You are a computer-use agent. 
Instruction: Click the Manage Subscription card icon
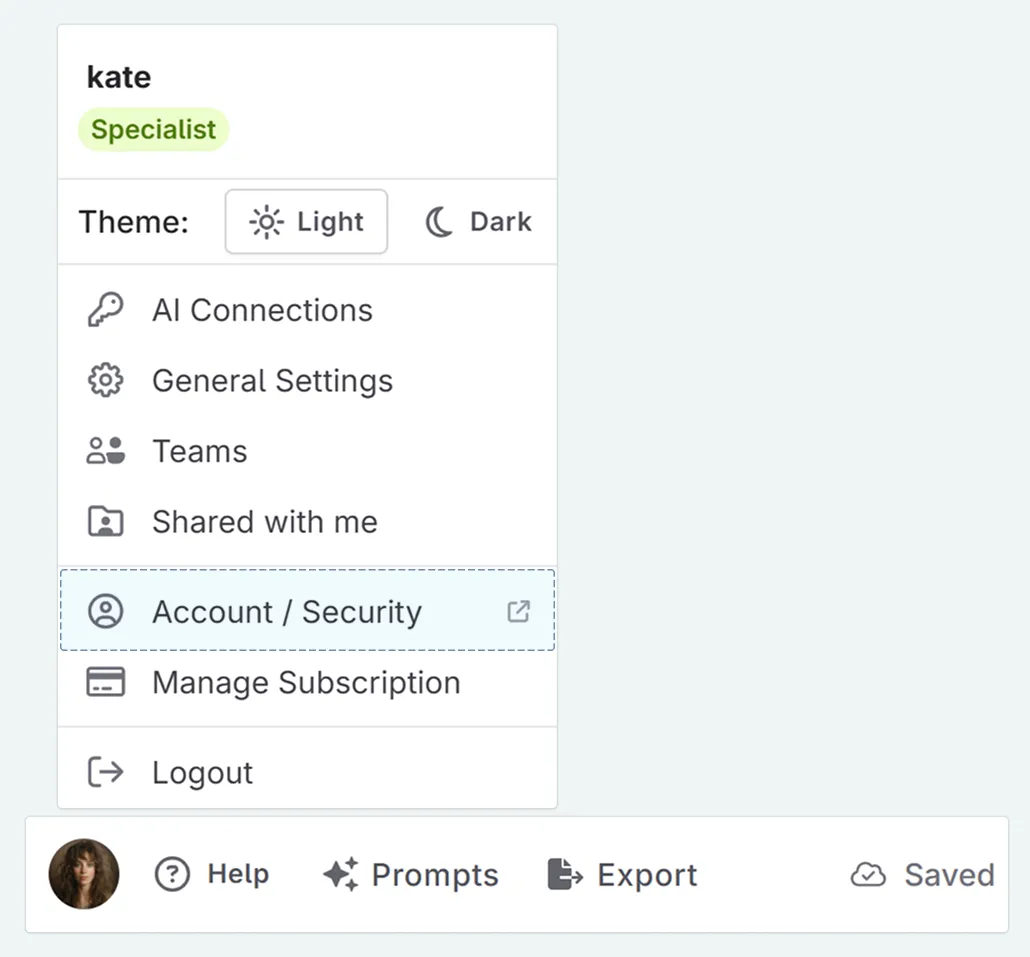105,681
